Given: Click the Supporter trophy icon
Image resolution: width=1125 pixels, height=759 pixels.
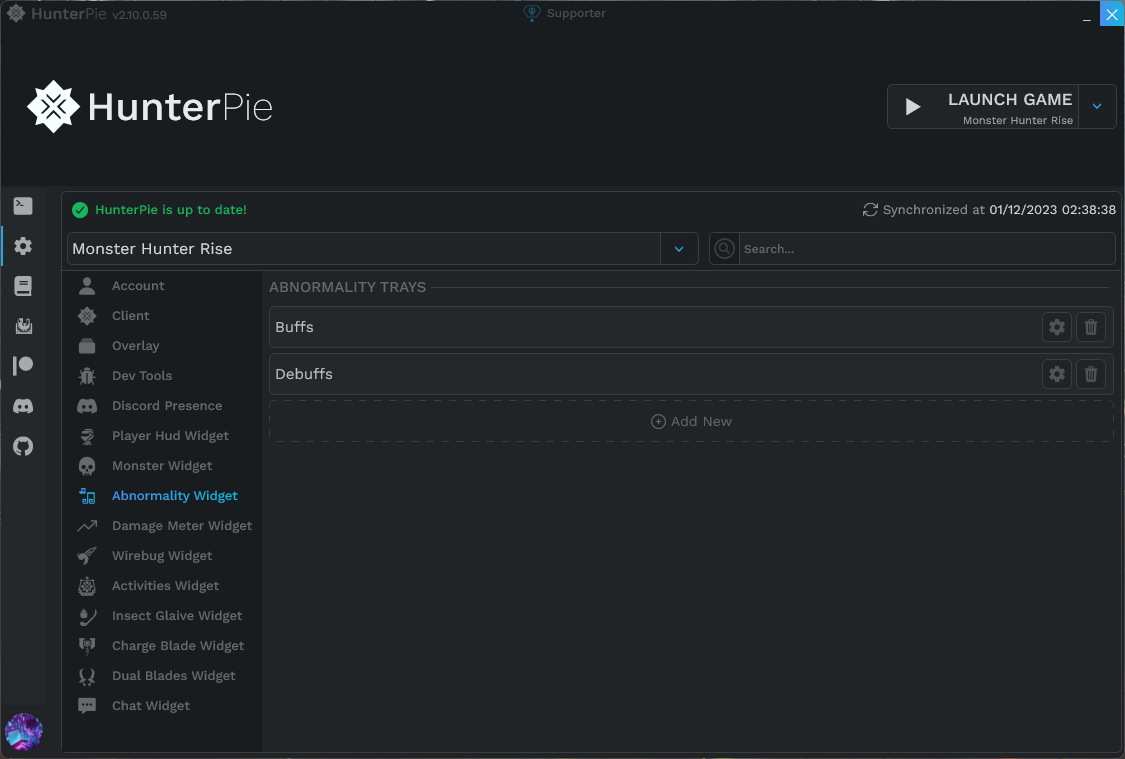Looking at the screenshot, I should pos(532,13).
